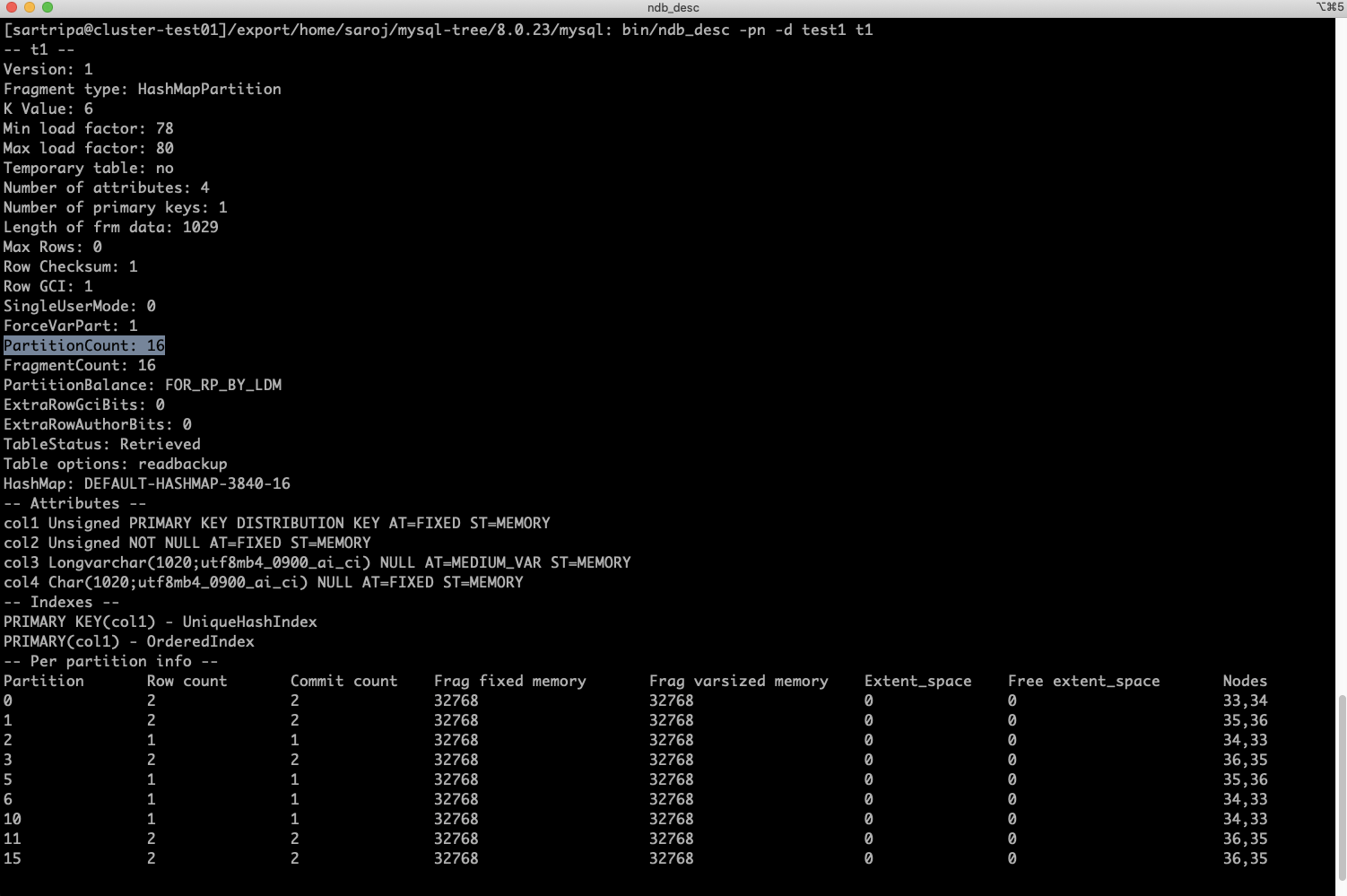Screen dimensions: 1347x896
Task: Click the PRIMARY KEY(col1) - UniqueHashIndex line
Action: (161, 622)
